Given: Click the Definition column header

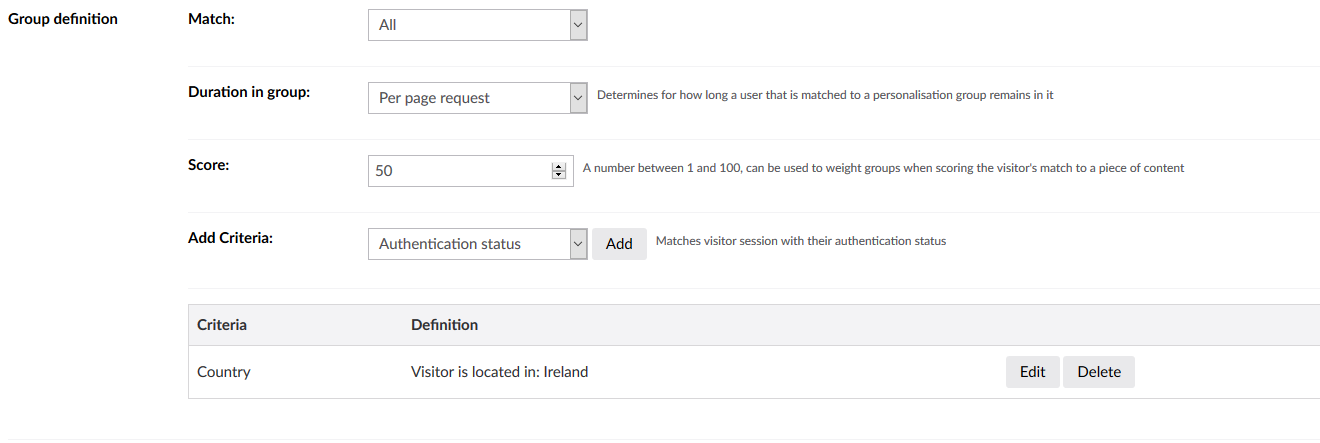Looking at the screenshot, I should point(444,325).
